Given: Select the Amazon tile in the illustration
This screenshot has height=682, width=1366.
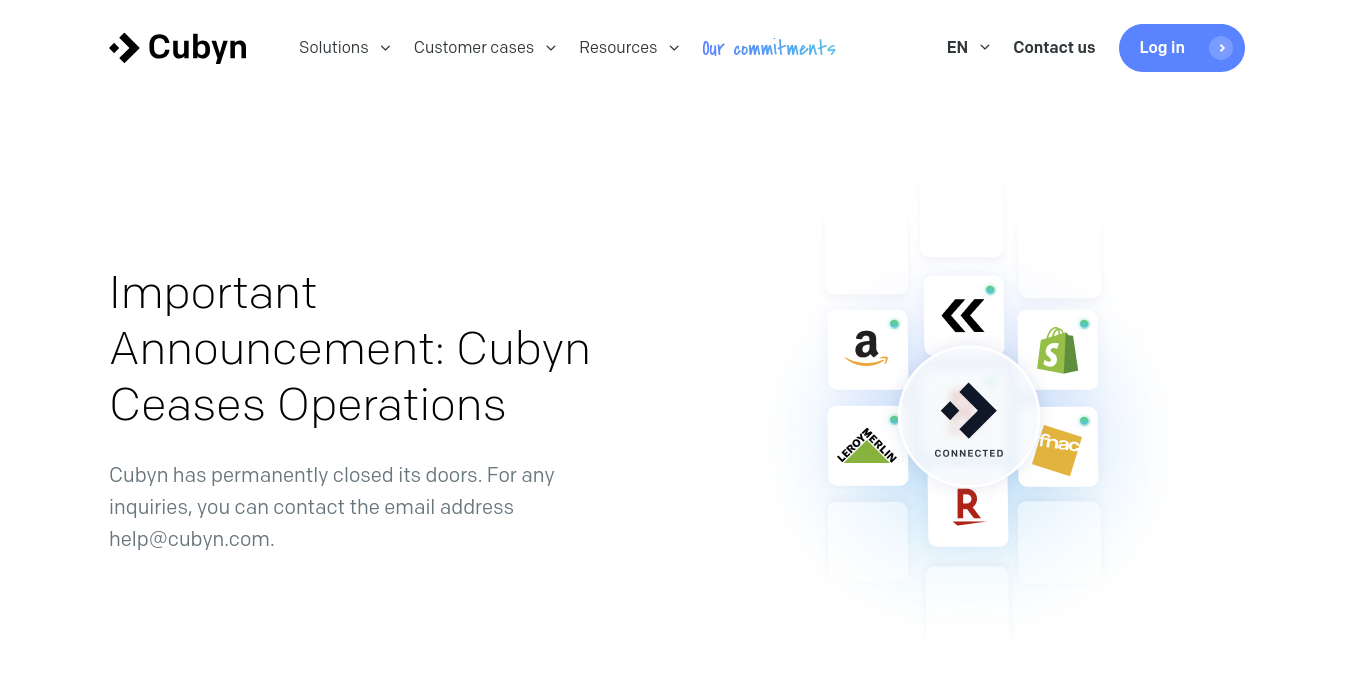Looking at the screenshot, I should tap(866, 349).
